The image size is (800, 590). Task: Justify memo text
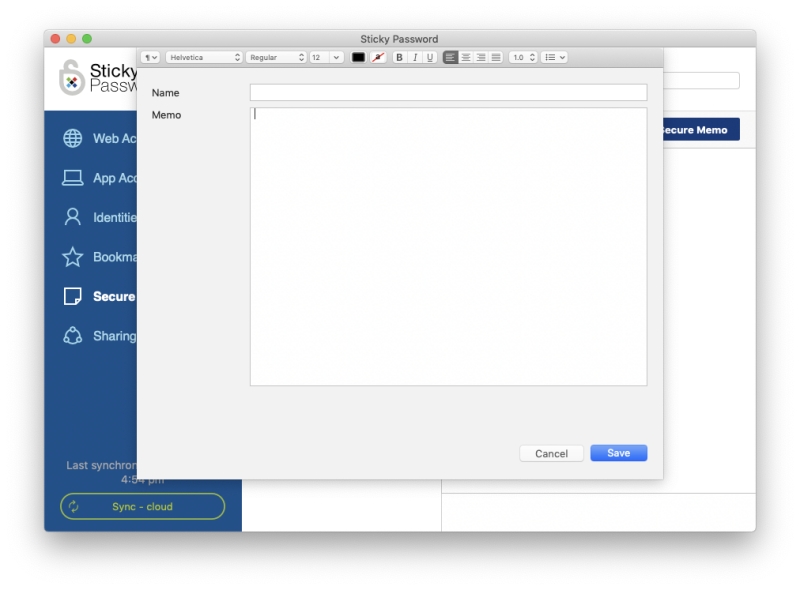click(x=496, y=58)
